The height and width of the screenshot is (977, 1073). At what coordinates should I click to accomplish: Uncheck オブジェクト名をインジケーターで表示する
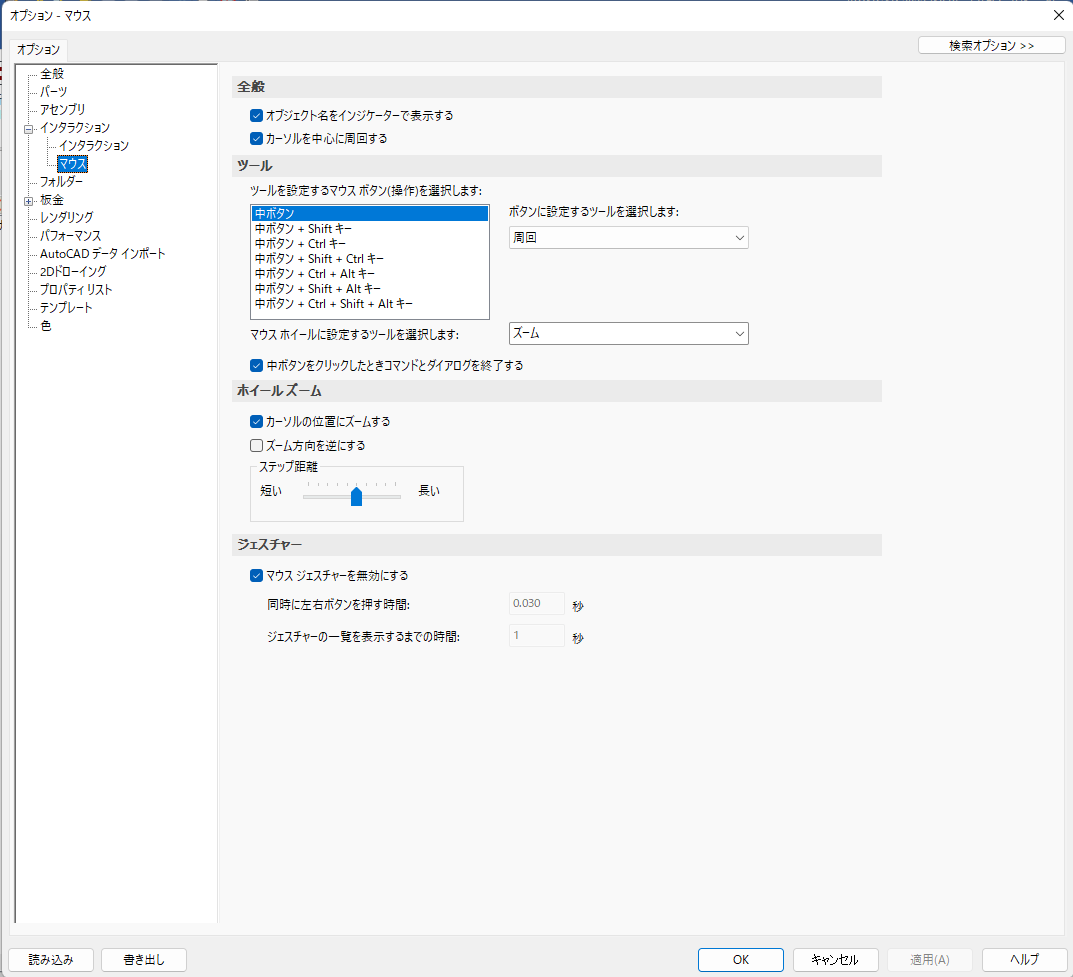pyautogui.click(x=256, y=116)
